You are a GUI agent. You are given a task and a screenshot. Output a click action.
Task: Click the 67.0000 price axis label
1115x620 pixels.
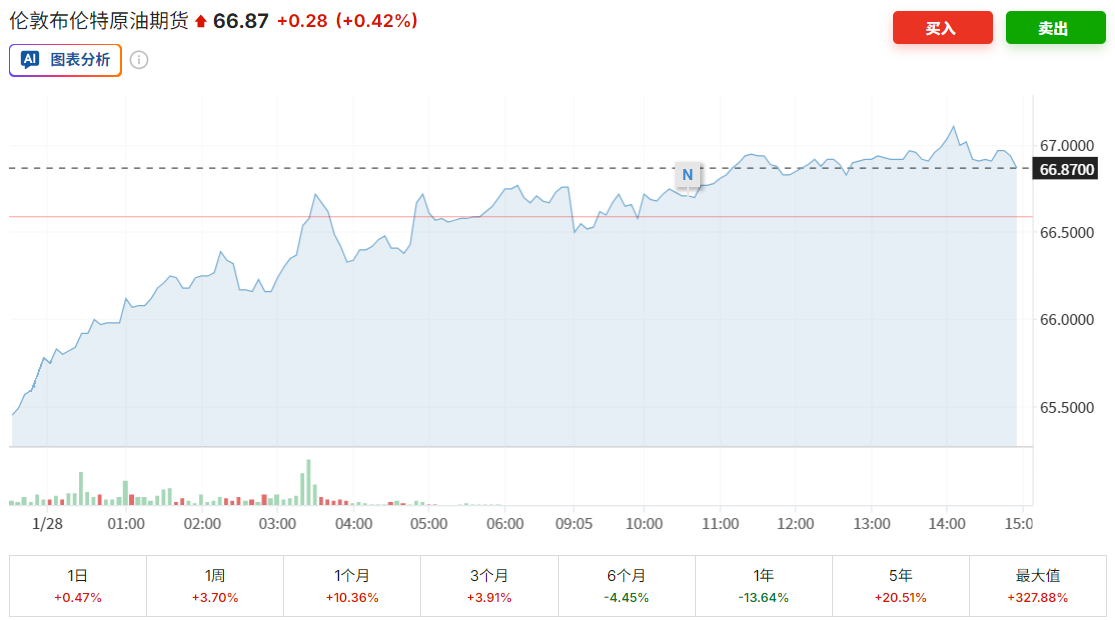pos(1067,146)
